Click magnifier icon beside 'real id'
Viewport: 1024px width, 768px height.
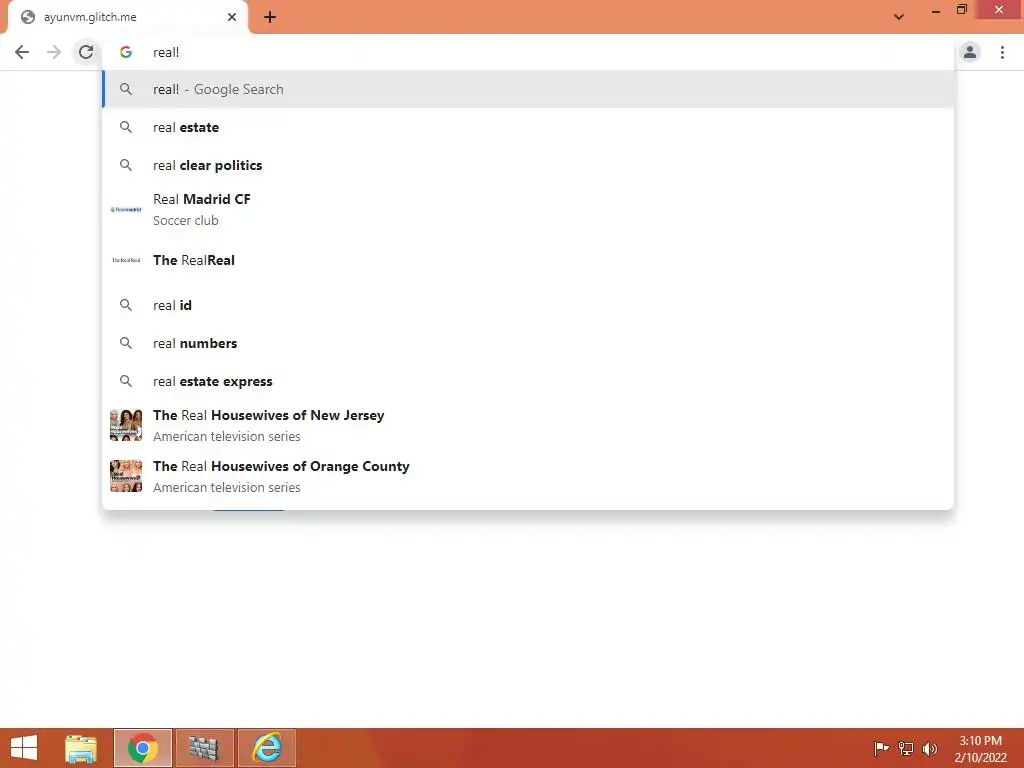point(126,305)
